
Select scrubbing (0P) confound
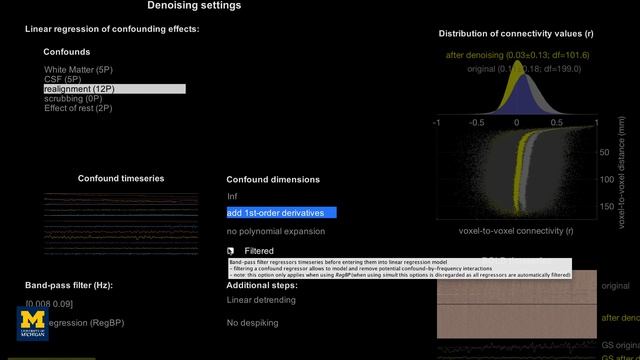[73, 99]
